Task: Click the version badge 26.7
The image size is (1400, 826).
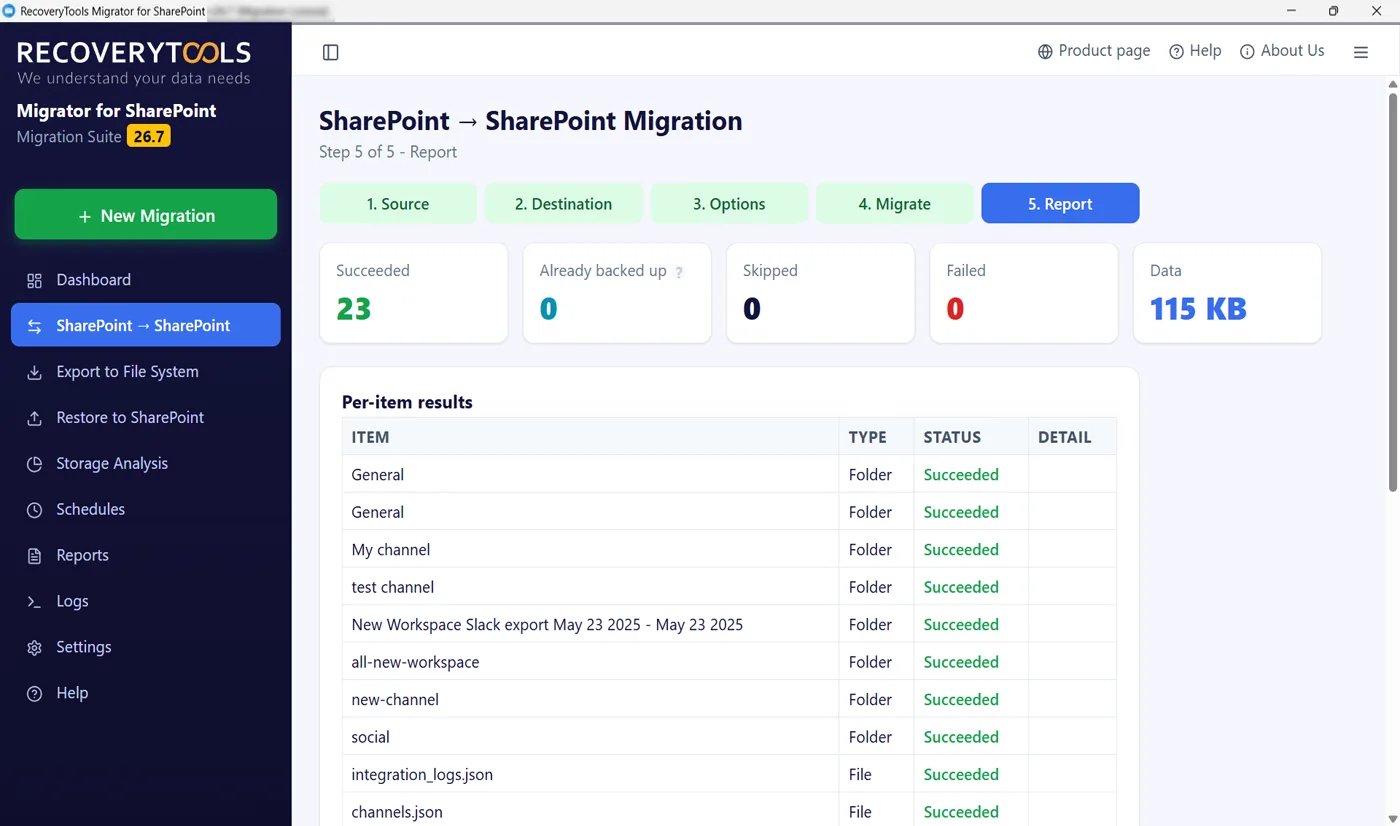Action: pos(149,136)
